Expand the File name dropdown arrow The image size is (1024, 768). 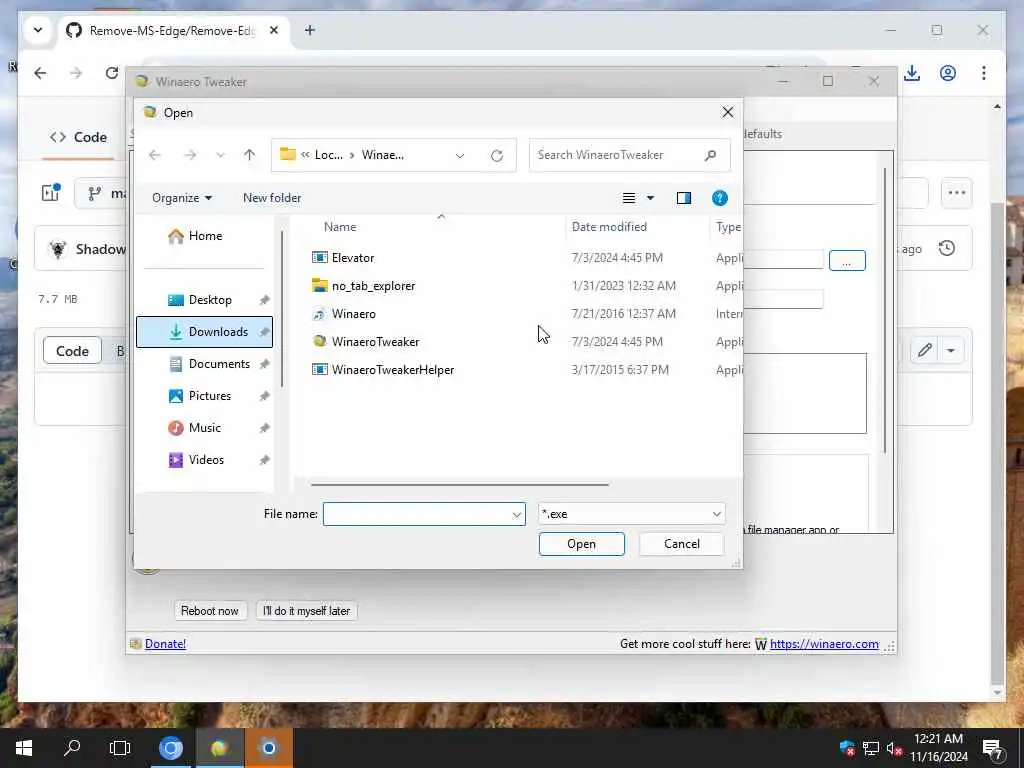click(x=517, y=515)
